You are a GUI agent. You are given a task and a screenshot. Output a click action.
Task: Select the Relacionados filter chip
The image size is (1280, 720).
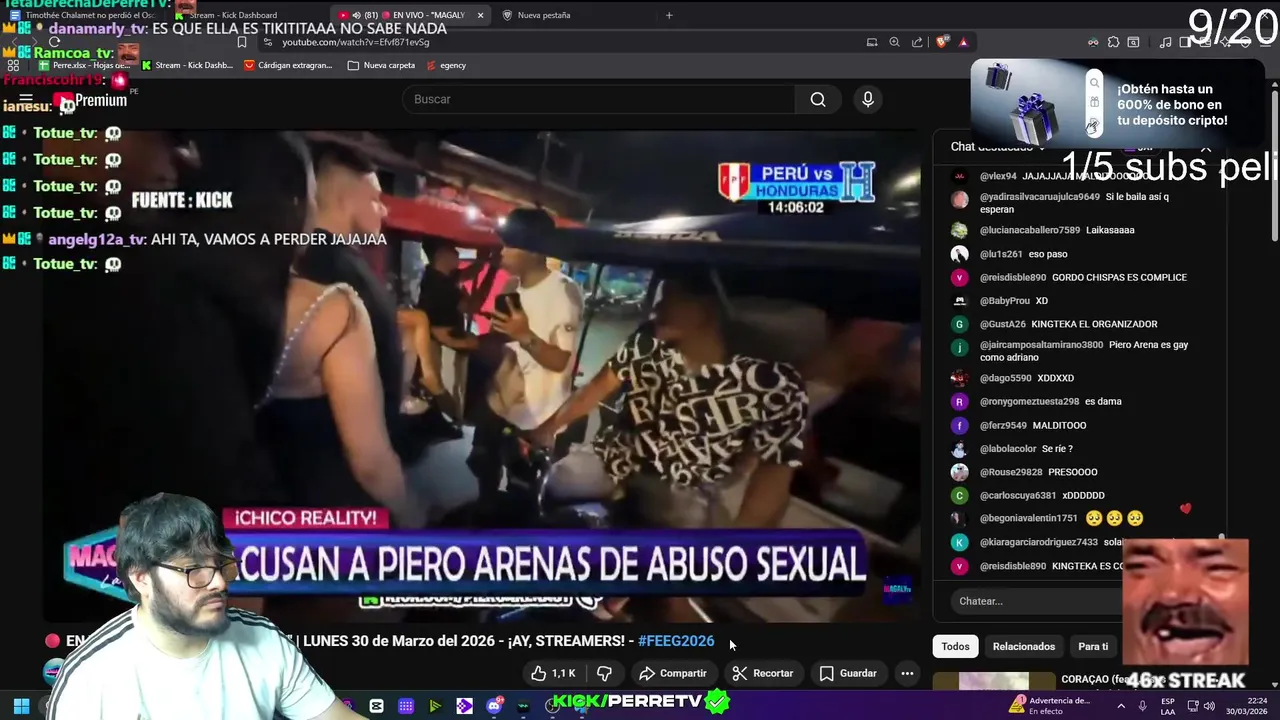[1023, 646]
